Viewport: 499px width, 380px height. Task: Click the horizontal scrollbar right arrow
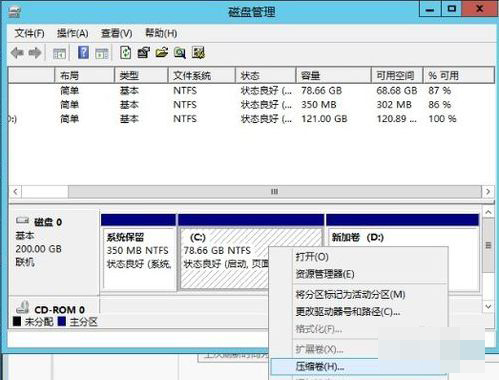click(488, 192)
